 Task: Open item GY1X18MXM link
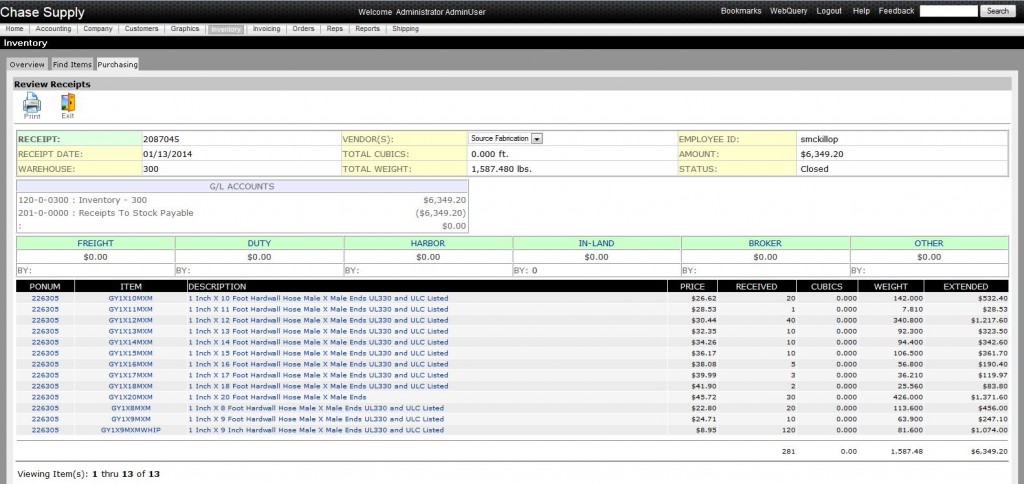(x=131, y=386)
